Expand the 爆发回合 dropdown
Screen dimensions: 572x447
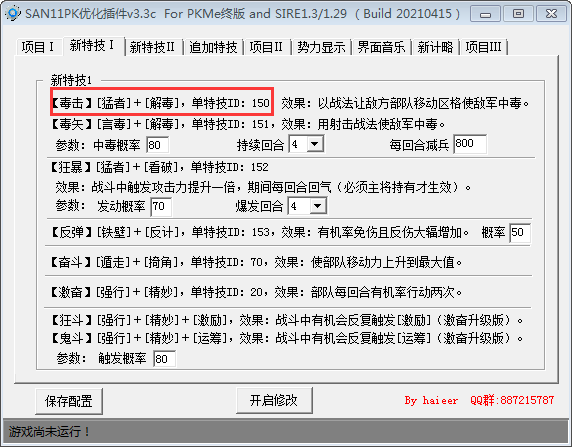click(x=317, y=206)
